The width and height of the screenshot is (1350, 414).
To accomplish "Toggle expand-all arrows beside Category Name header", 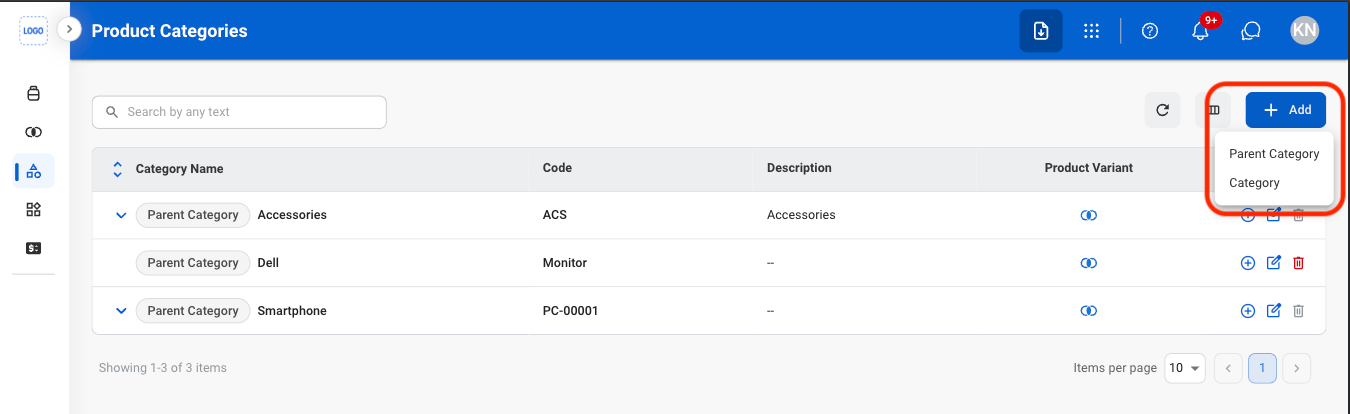I will 117,168.
